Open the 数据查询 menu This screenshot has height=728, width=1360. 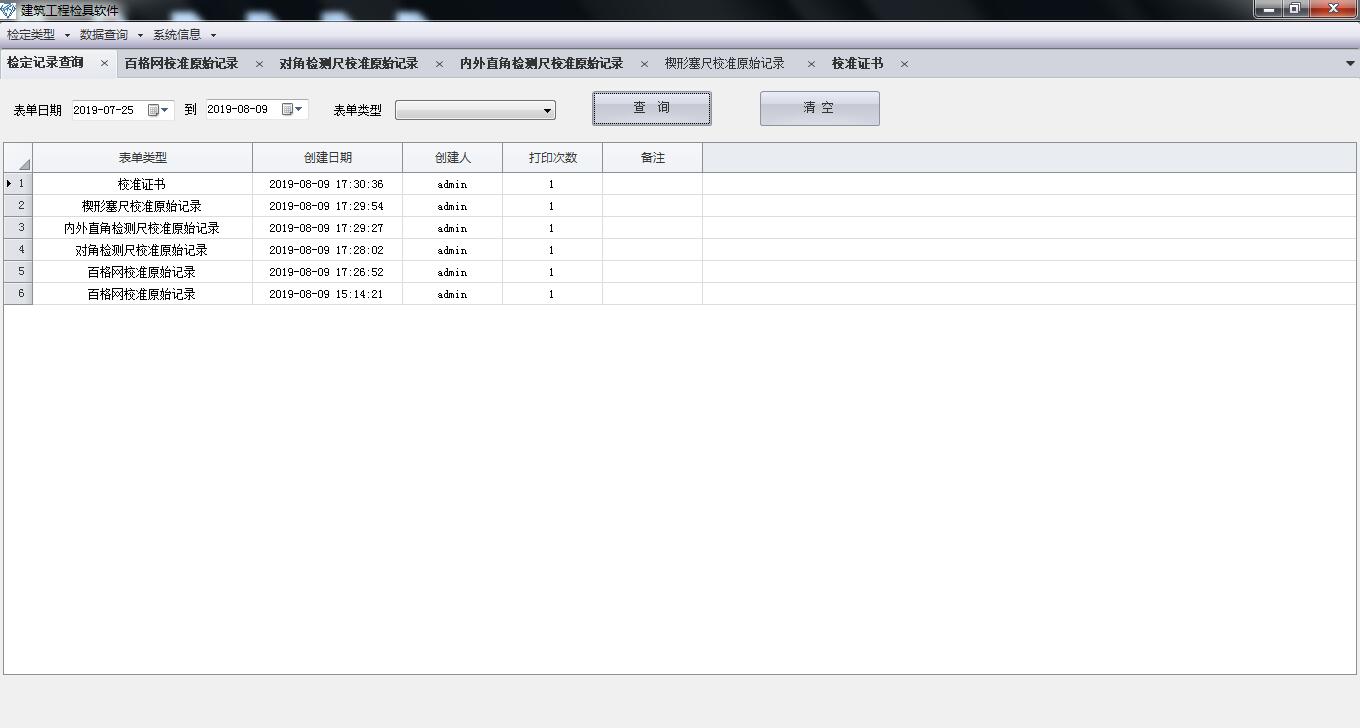pyautogui.click(x=110, y=35)
